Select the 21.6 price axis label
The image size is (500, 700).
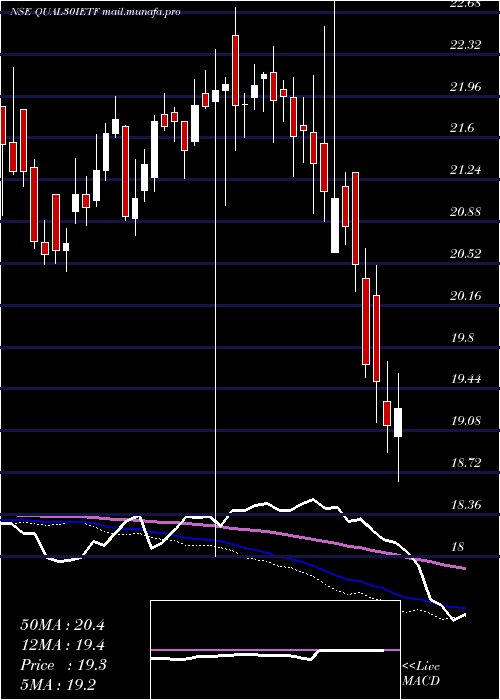pos(462,129)
